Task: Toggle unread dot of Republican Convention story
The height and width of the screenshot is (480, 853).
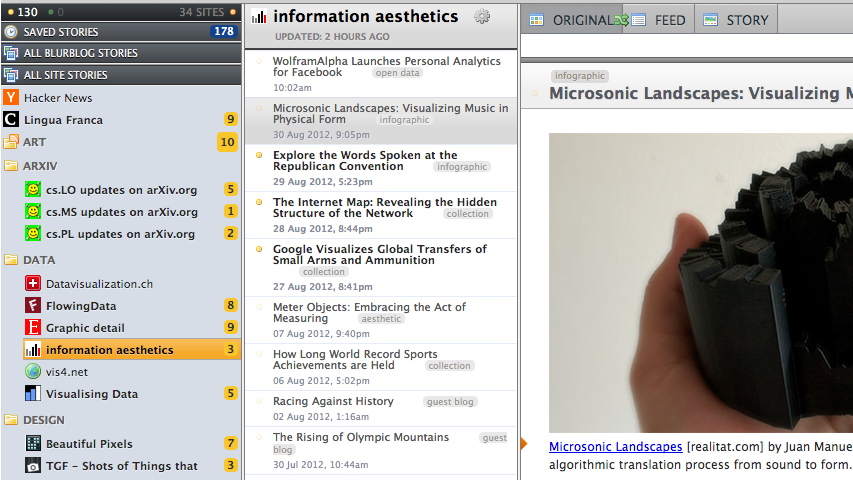Action: [259, 155]
